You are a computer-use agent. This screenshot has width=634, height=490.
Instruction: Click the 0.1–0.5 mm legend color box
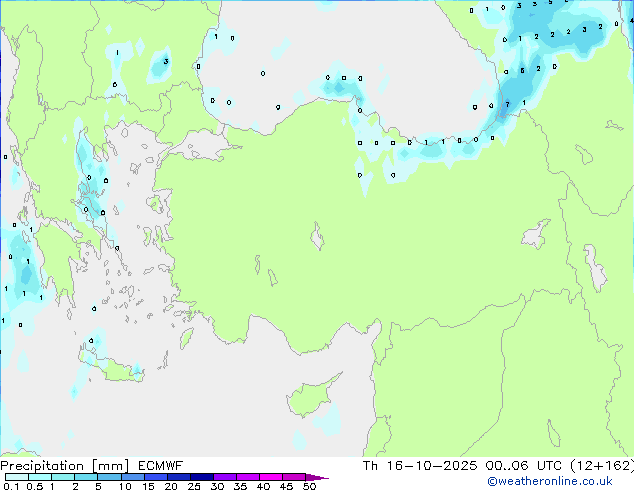pos(17,477)
